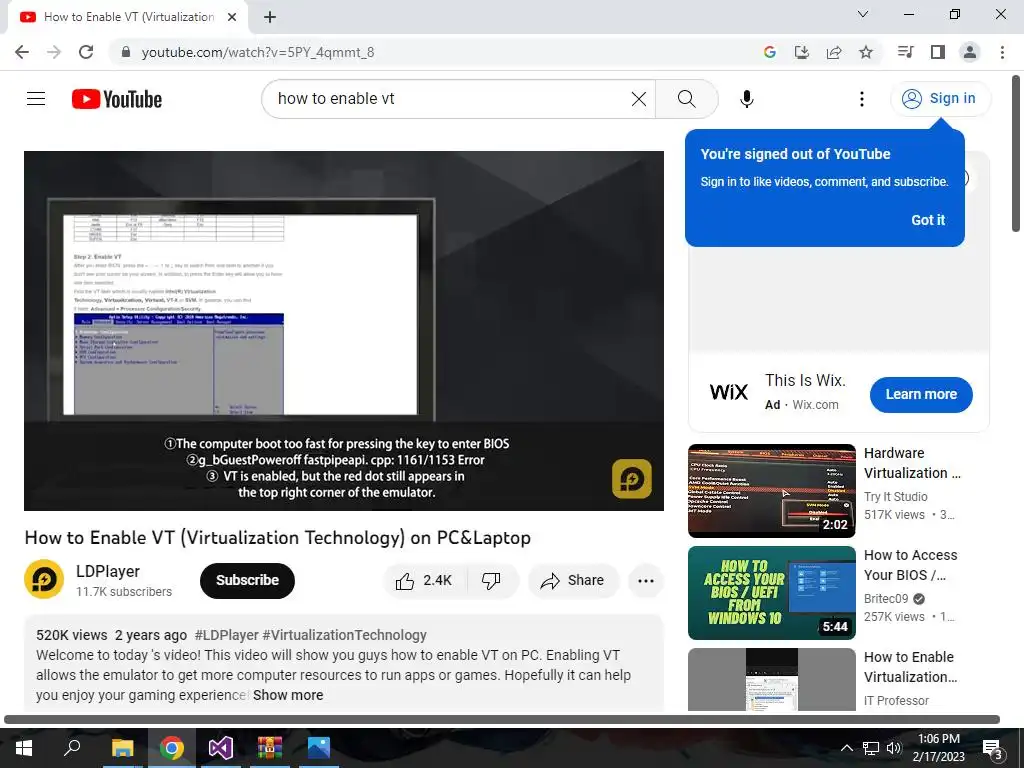Open File Explorer from taskbar
Screen dimensions: 1024x768
[122, 748]
